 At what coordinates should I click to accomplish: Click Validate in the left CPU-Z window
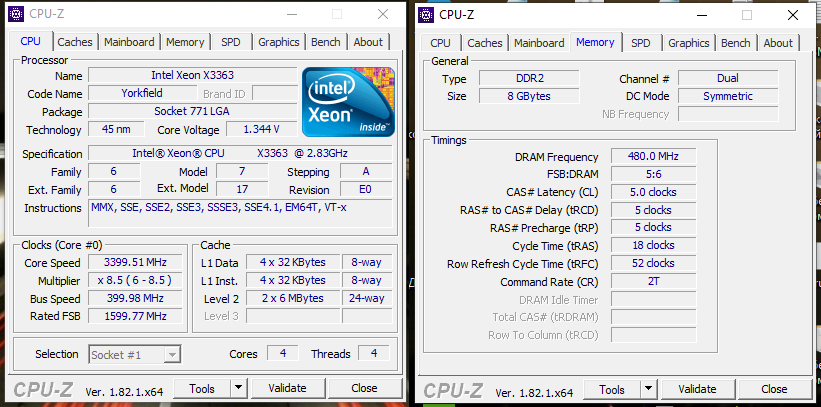pyautogui.click(x=287, y=388)
